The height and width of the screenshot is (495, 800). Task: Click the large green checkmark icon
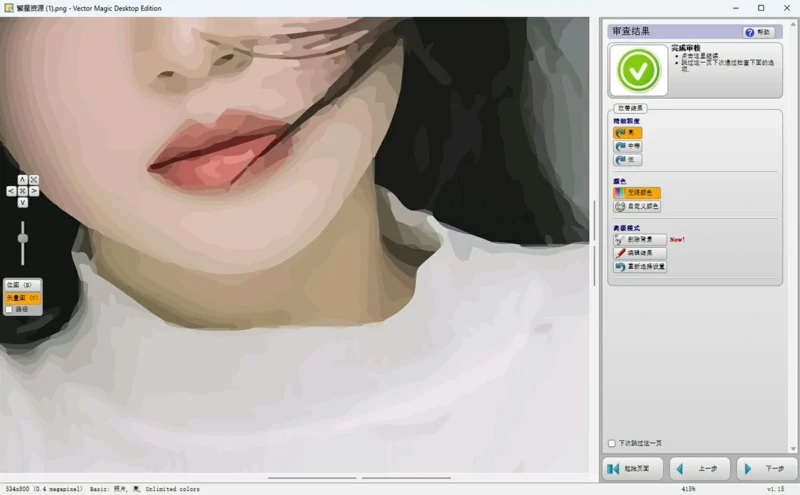coord(637,69)
